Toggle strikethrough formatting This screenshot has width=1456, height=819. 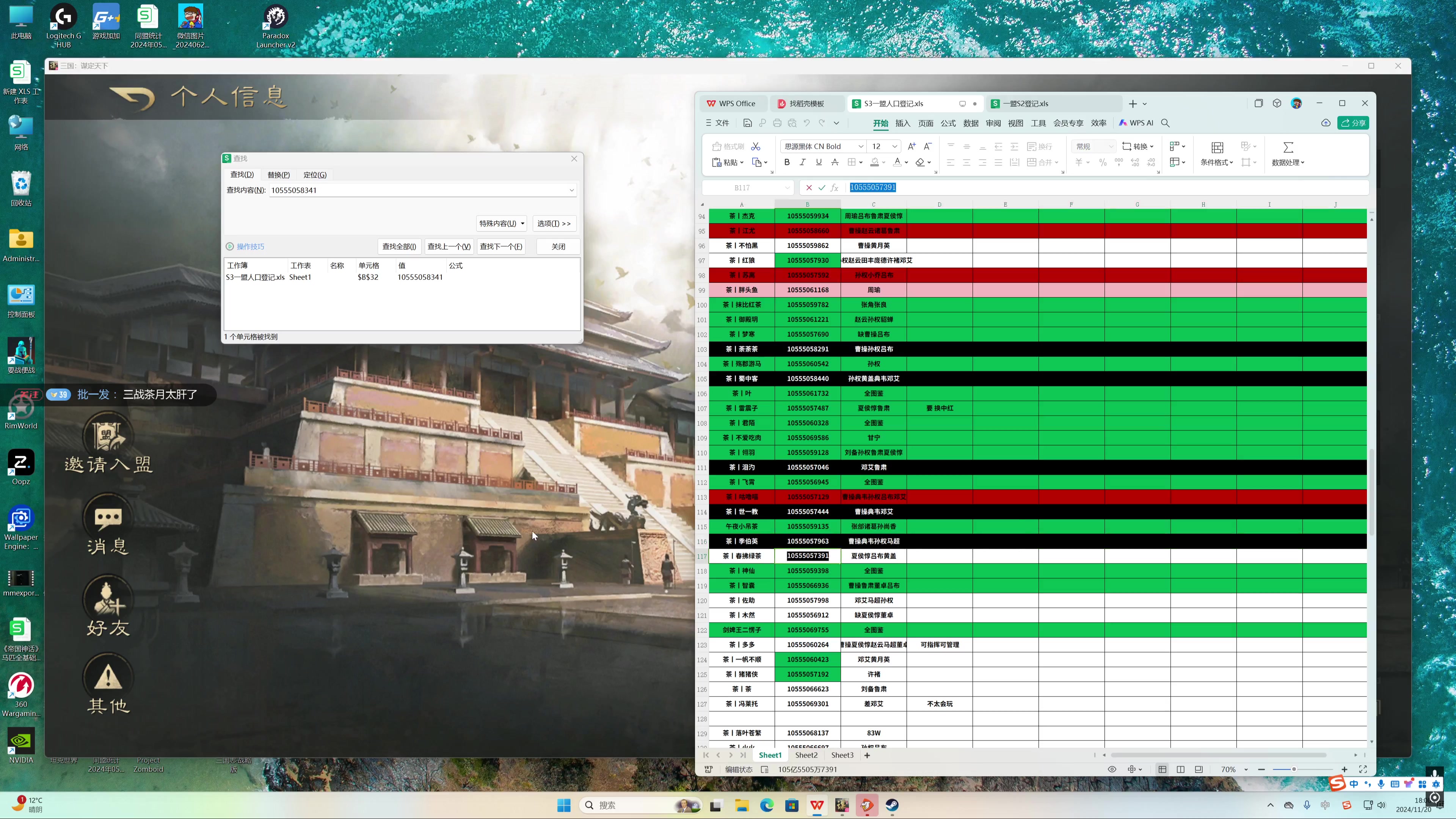coord(835,162)
